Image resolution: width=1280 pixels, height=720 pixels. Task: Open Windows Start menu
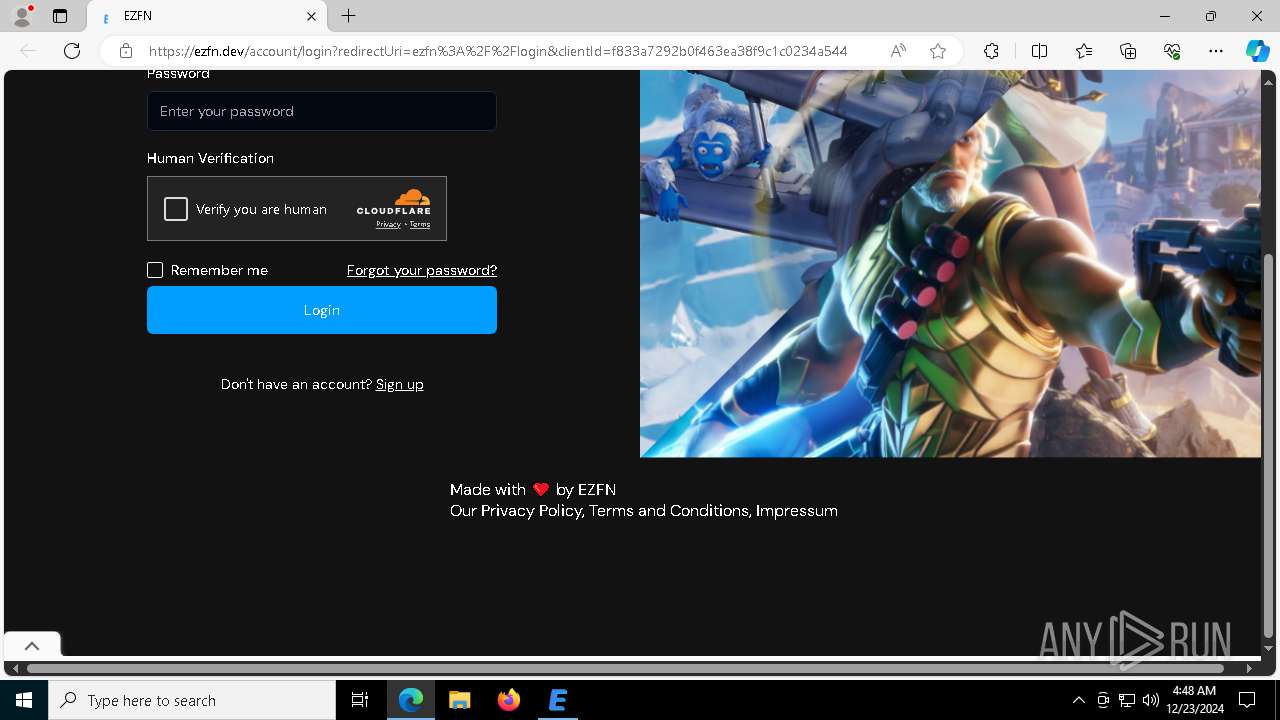24,700
